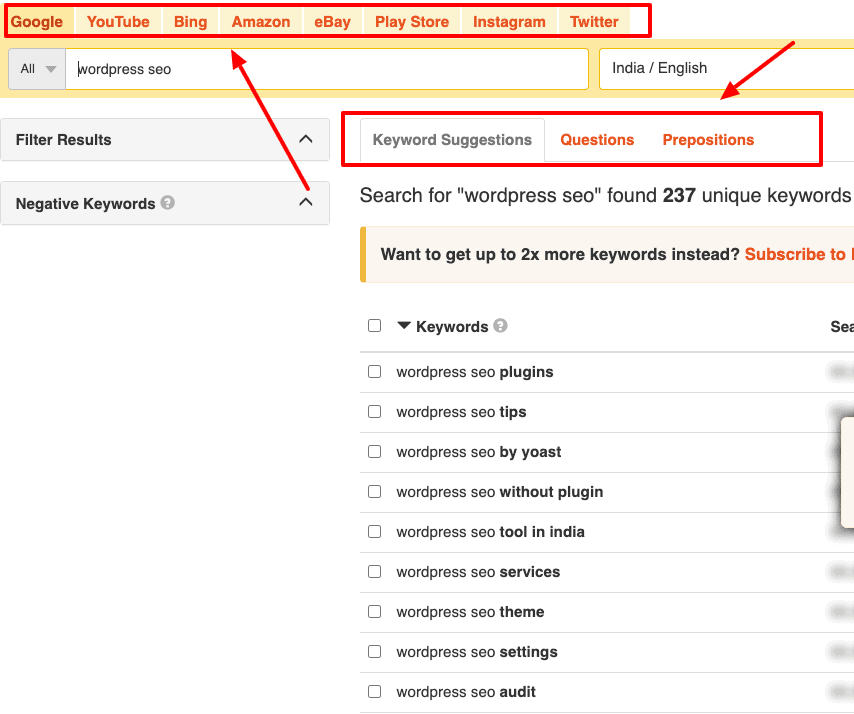The image size is (854, 714).
Task: Switch to the Bing tab
Action: [x=191, y=22]
